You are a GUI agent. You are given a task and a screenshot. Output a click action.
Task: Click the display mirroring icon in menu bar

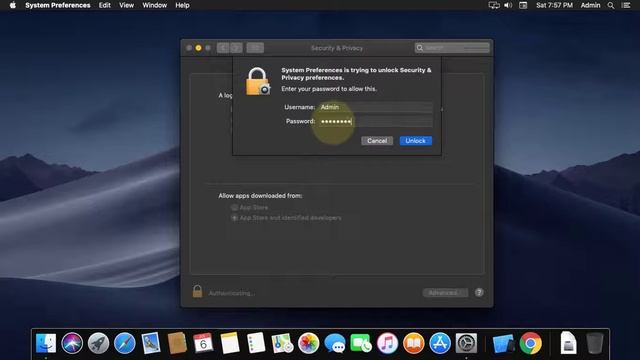pyautogui.click(x=494, y=5)
